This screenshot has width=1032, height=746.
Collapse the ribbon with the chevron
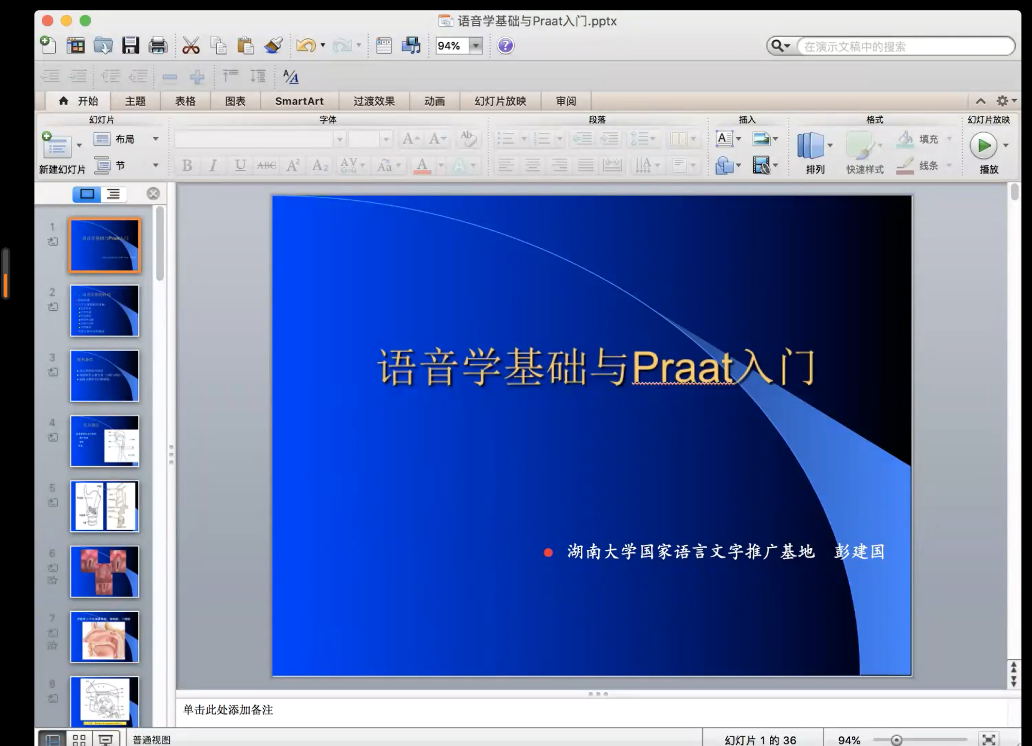pos(981,101)
